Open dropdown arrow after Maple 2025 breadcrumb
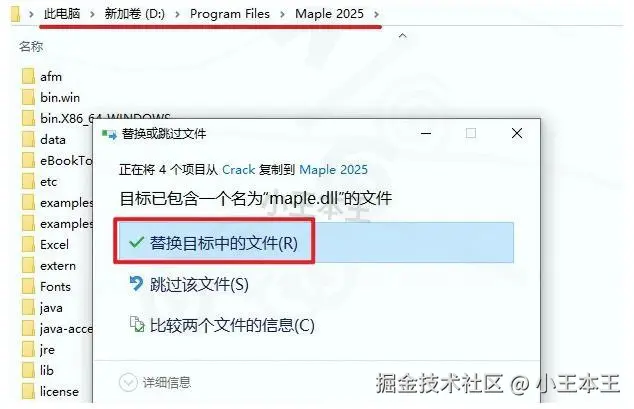Image resolution: width=634 pixels, height=409 pixels. tap(376, 14)
